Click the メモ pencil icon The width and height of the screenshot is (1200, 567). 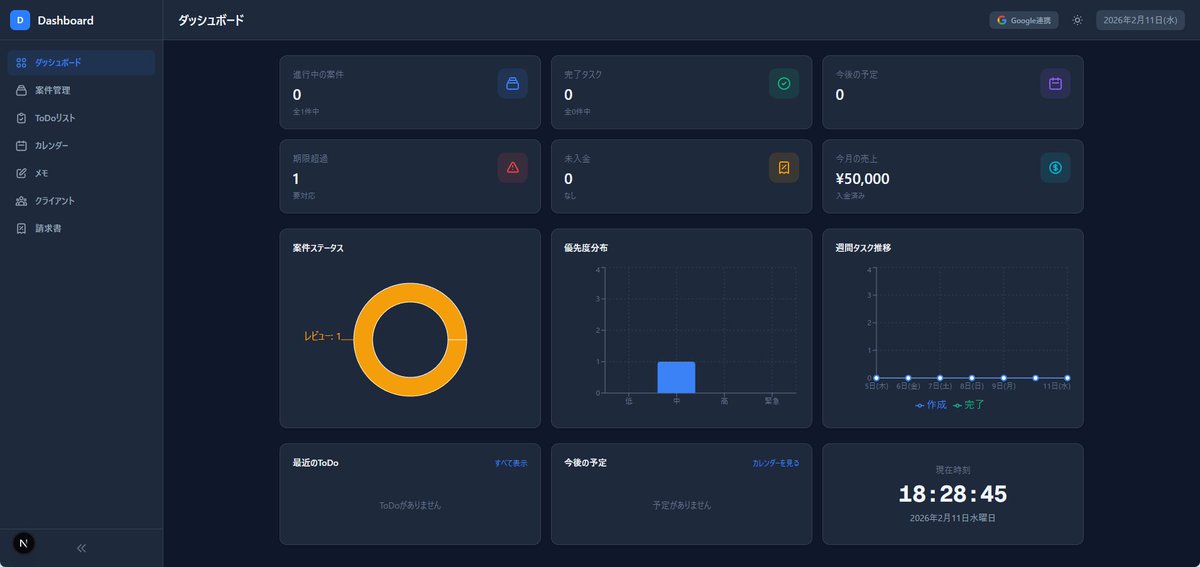pyautogui.click(x=22, y=173)
